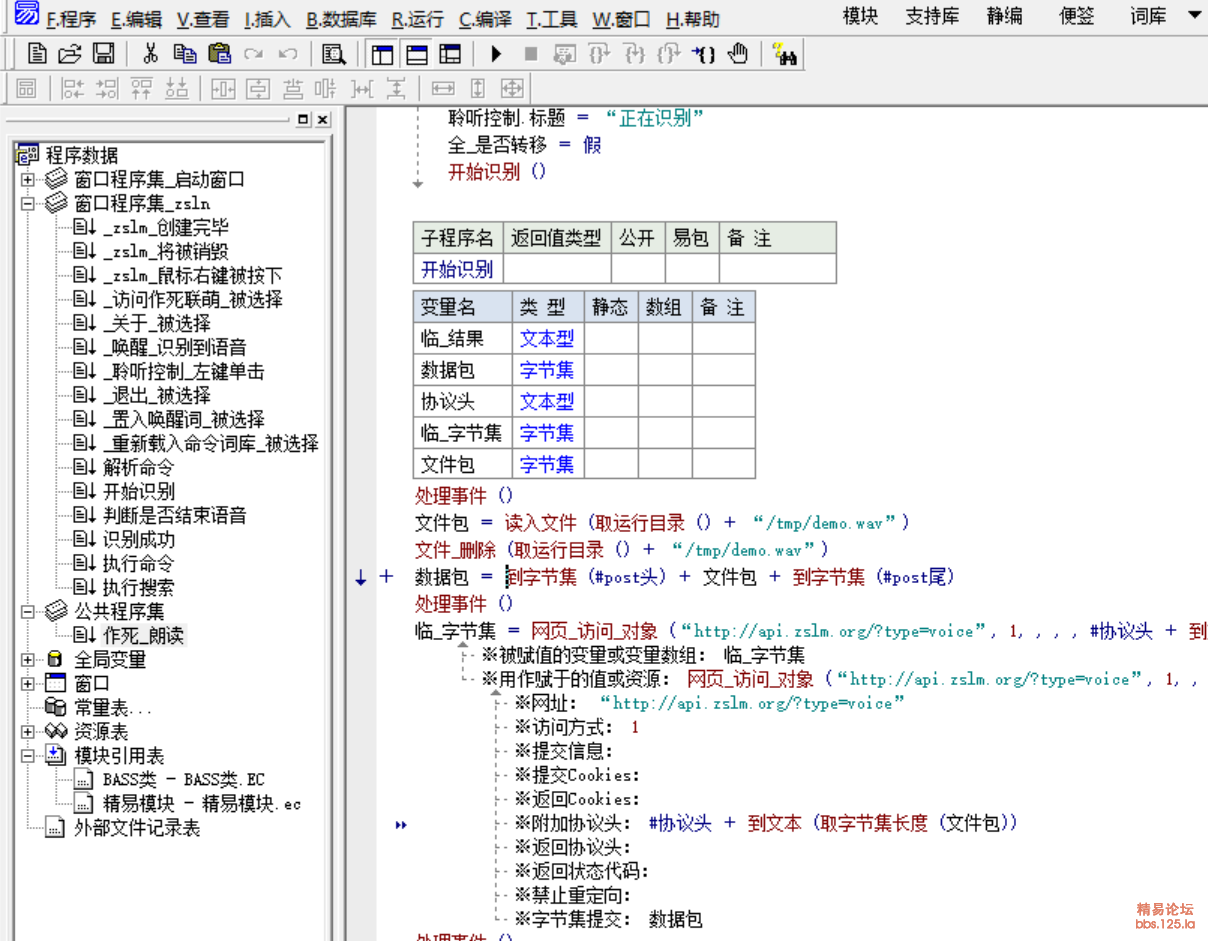Click the 便签 button in top bar
Screen dimensions: 1208x941
tap(1078, 17)
